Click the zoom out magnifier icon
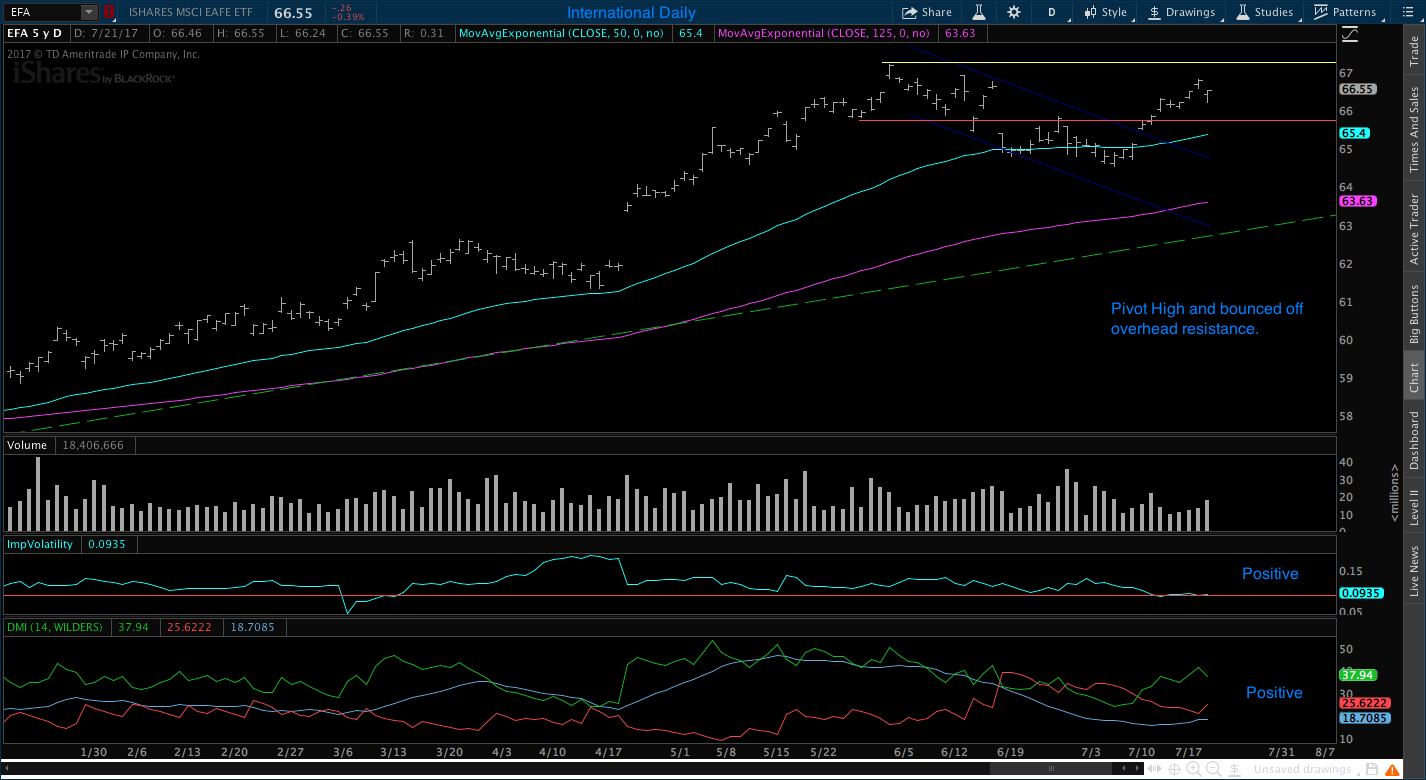 (x=1213, y=770)
